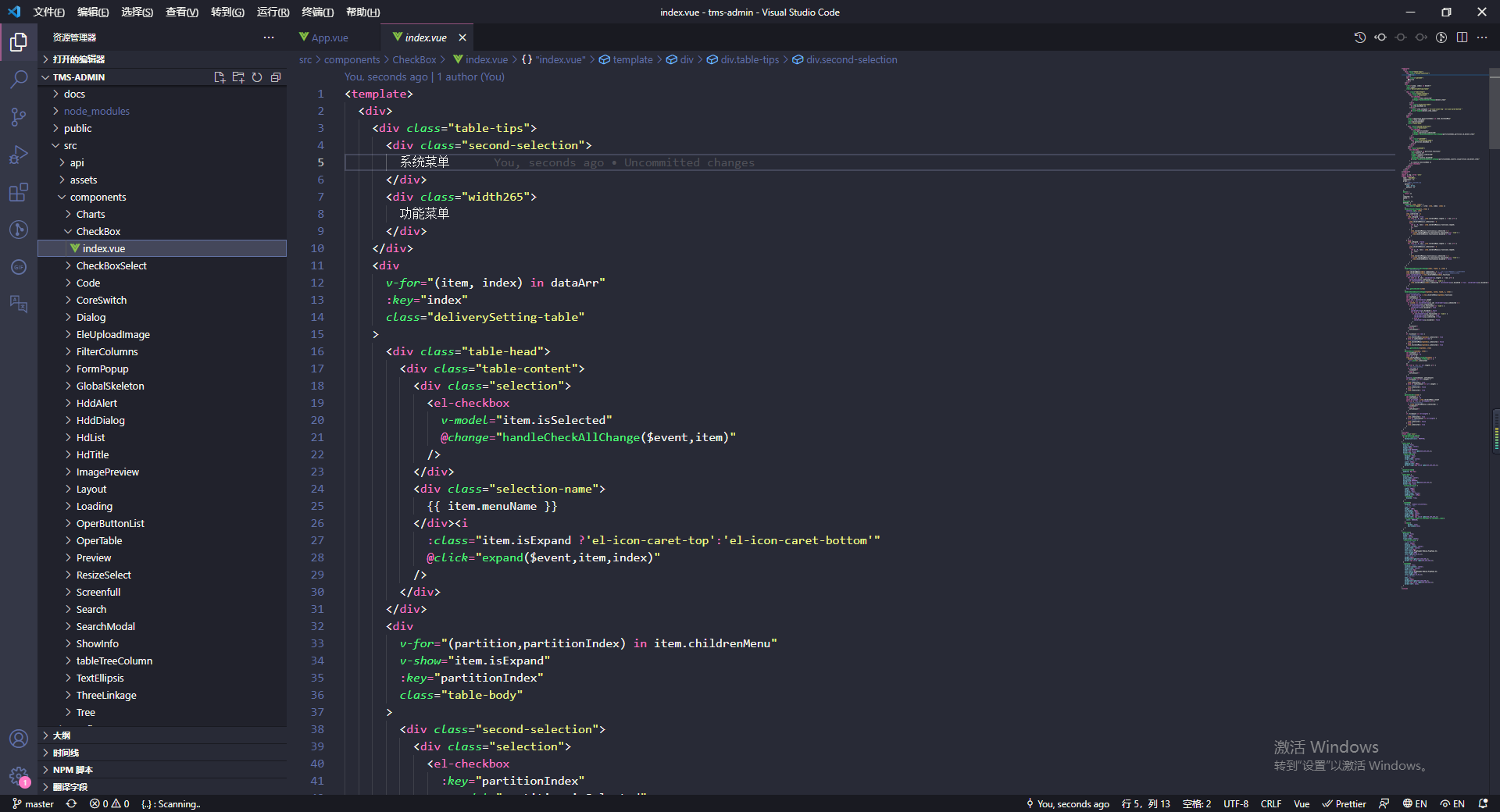Image resolution: width=1500 pixels, height=812 pixels.
Task: Switch to the App.vue tab
Action: click(329, 37)
